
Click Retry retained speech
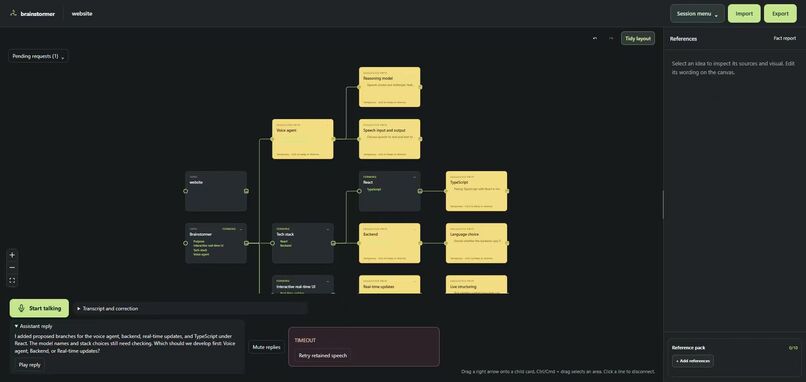pyautogui.click(x=323, y=355)
